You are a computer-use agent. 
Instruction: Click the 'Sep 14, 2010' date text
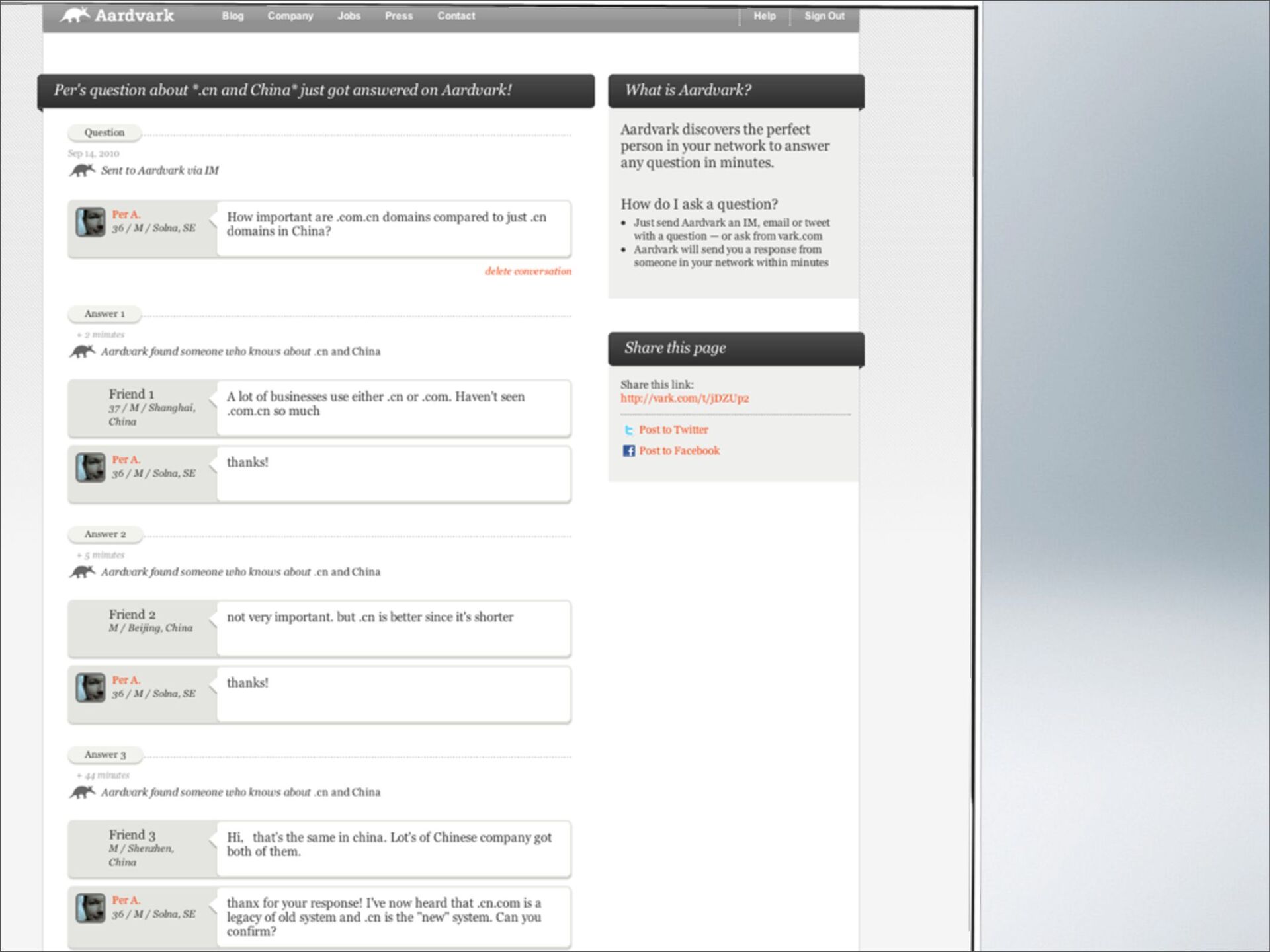(93, 153)
